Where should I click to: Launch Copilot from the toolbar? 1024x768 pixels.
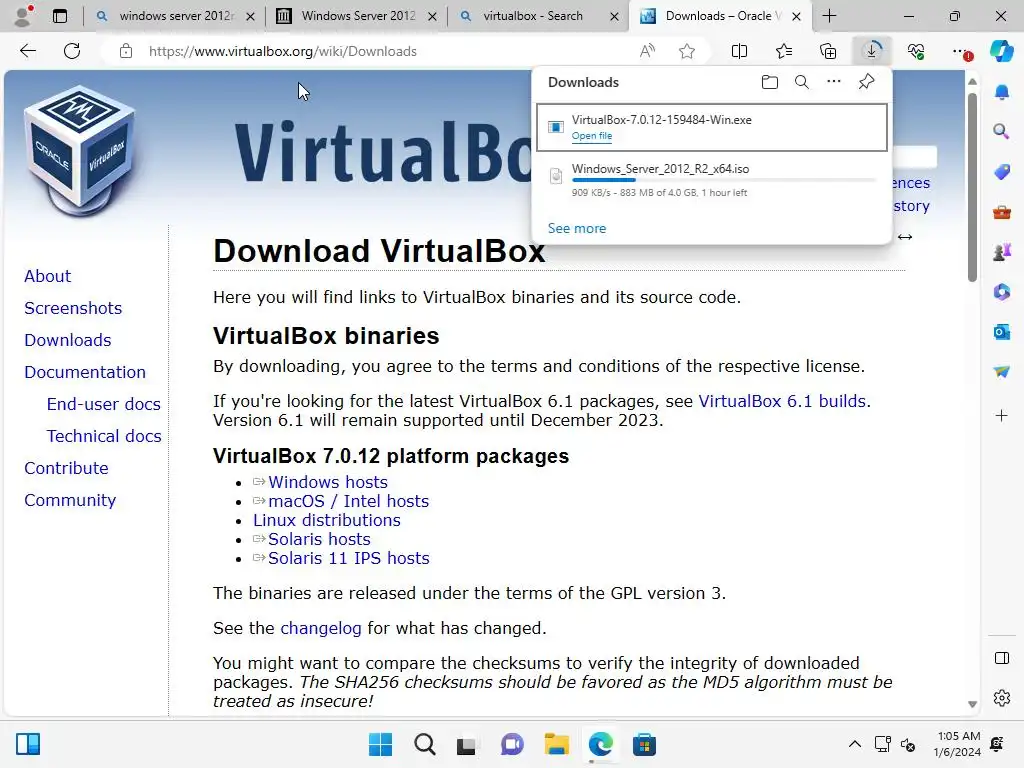pos(1002,51)
